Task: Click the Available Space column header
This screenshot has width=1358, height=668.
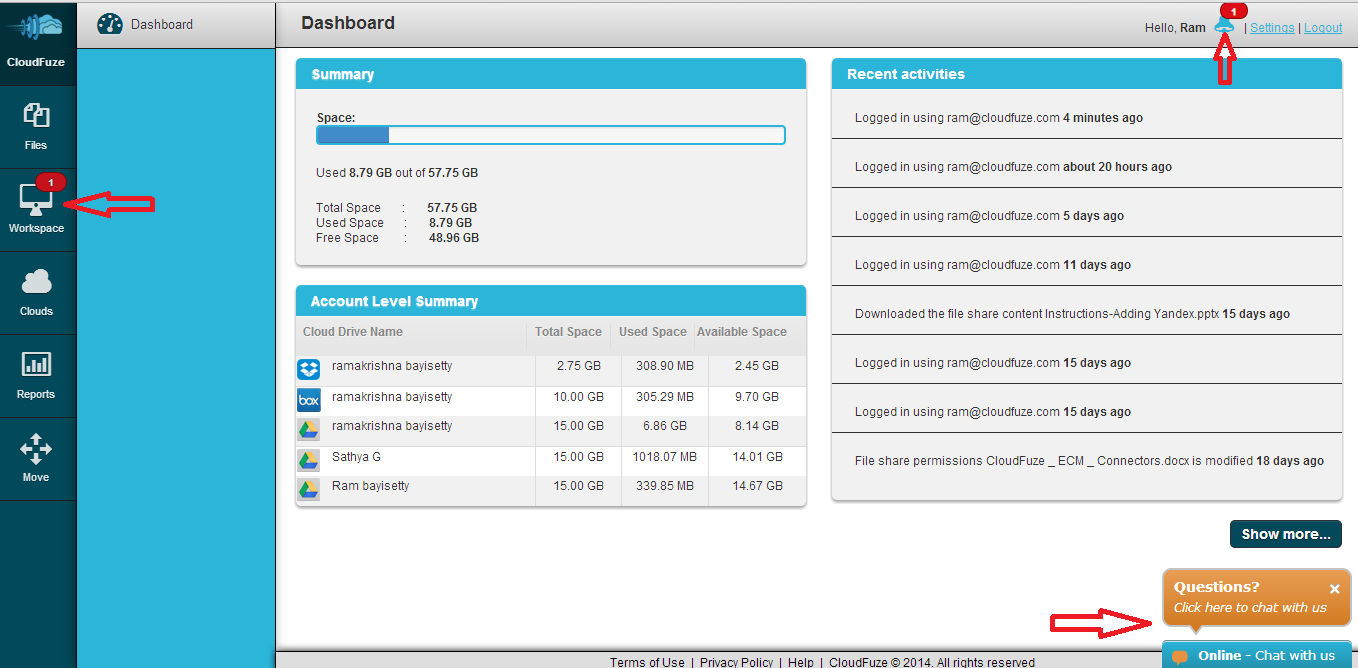Action: [x=742, y=332]
